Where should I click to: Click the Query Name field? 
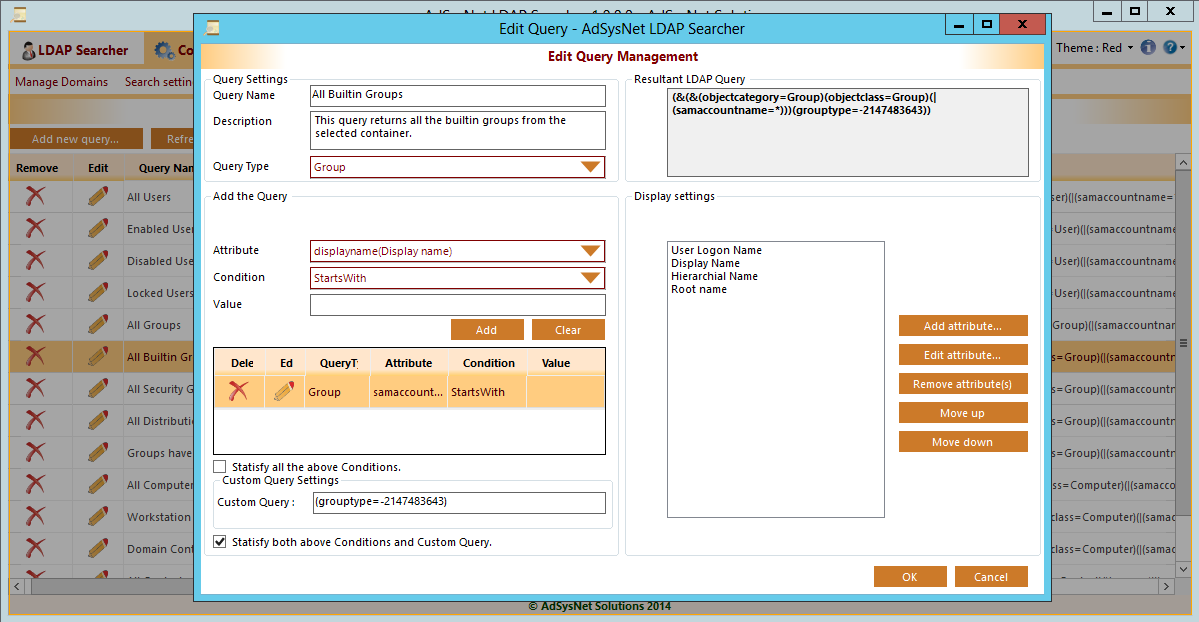click(457, 96)
